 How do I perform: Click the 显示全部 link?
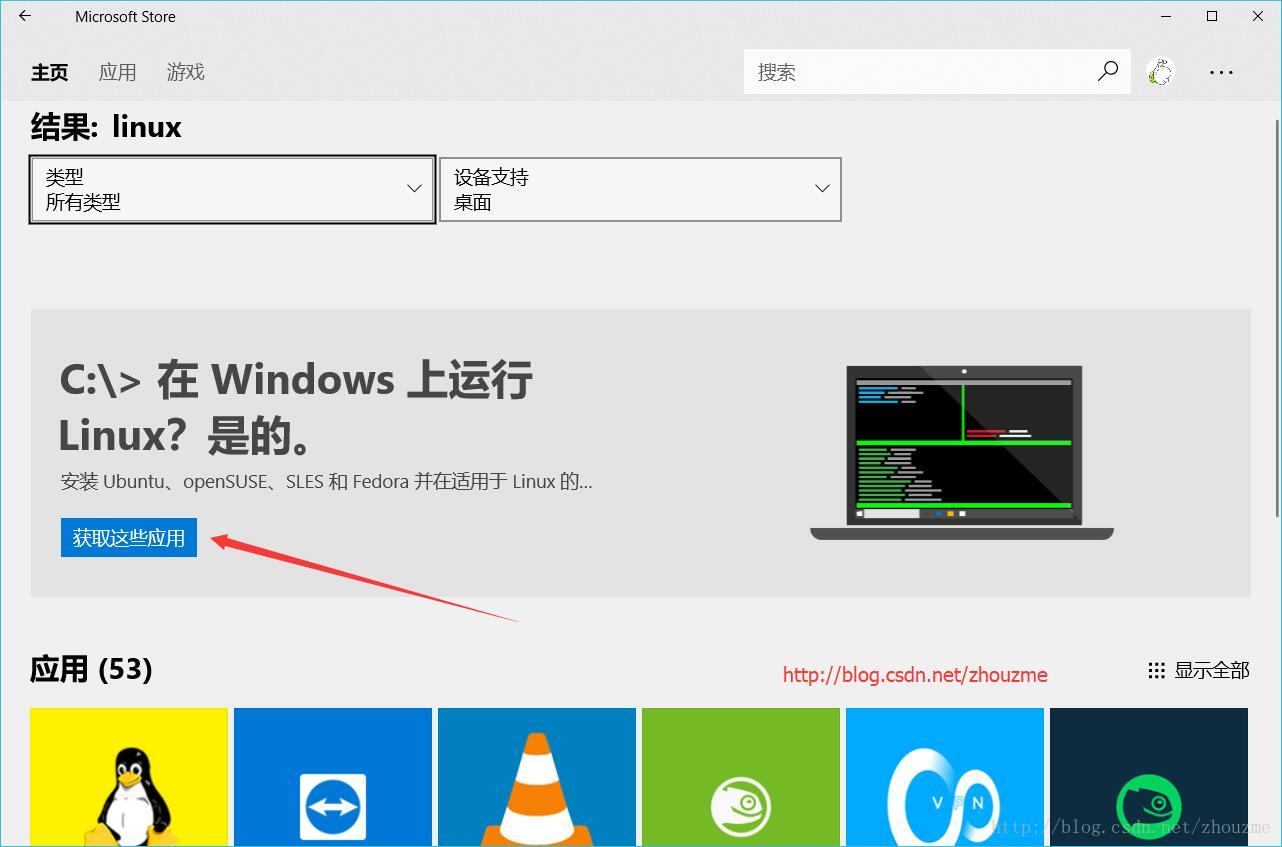tap(1212, 670)
